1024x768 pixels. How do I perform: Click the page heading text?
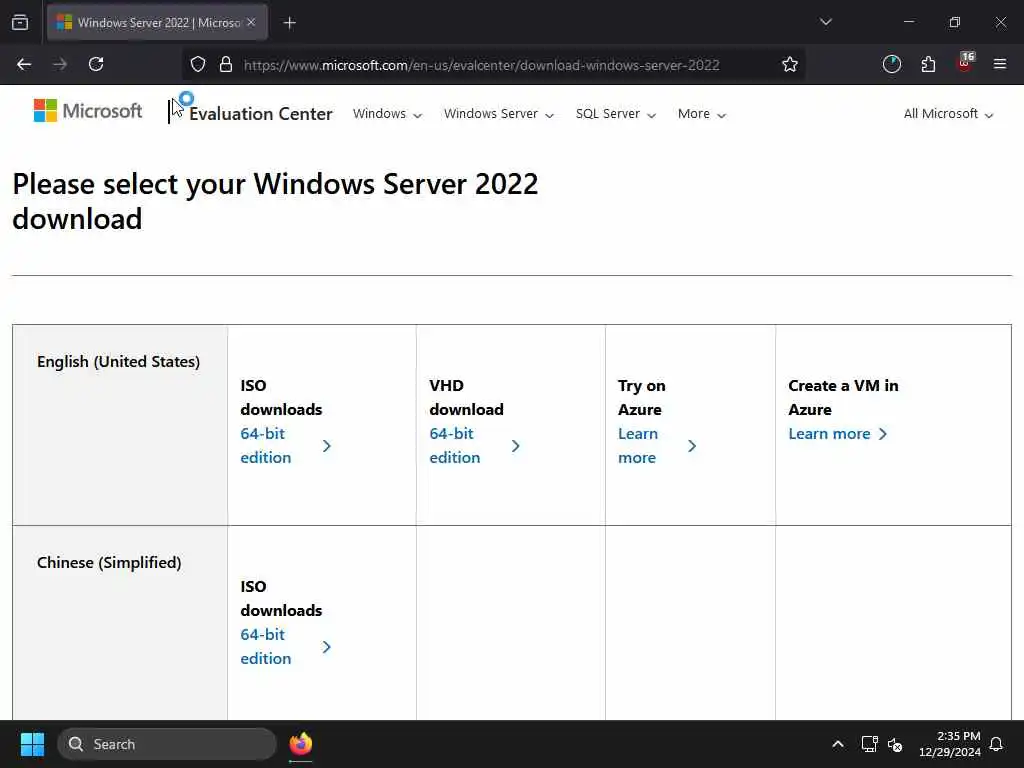(x=275, y=201)
